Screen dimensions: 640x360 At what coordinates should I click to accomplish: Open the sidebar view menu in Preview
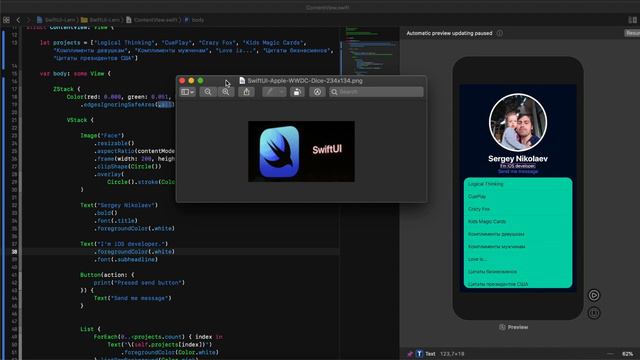[x=187, y=92]
